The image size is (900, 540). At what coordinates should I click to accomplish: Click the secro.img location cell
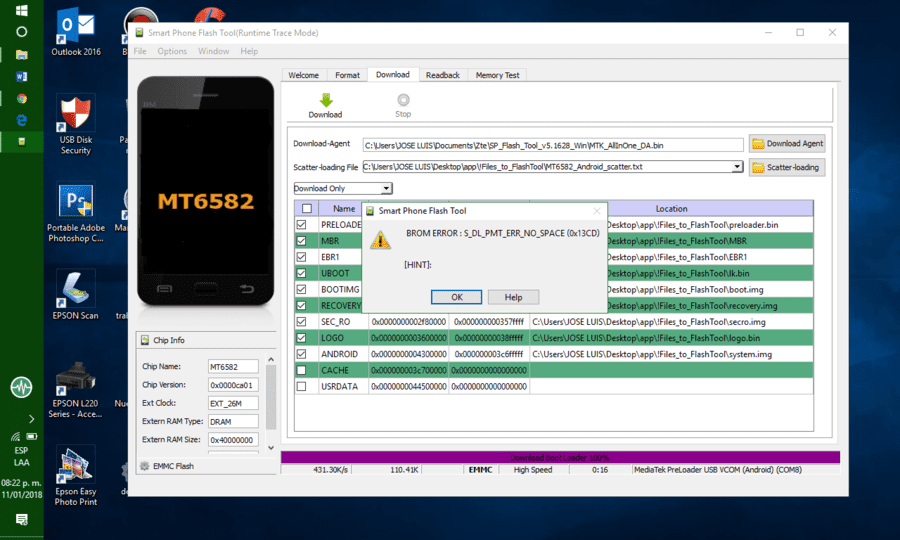[x=671, y=322]
